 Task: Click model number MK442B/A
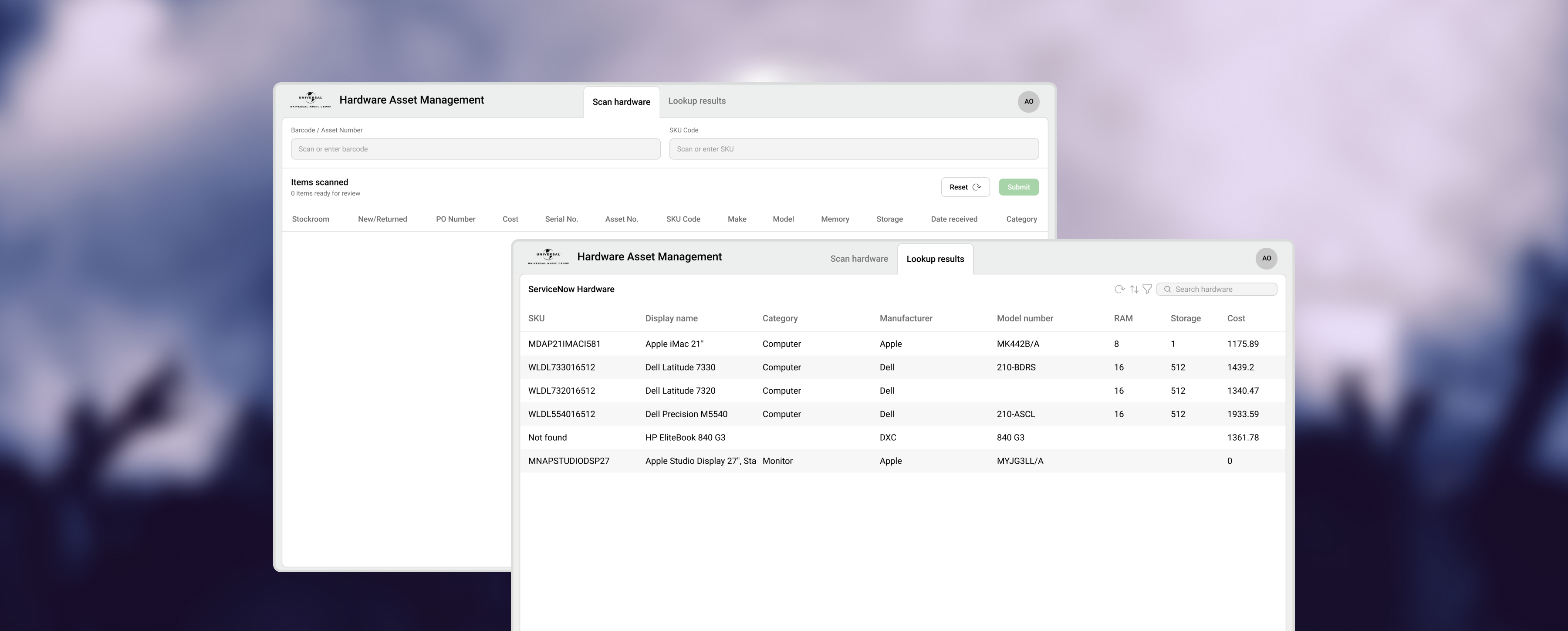point(1018,344)
